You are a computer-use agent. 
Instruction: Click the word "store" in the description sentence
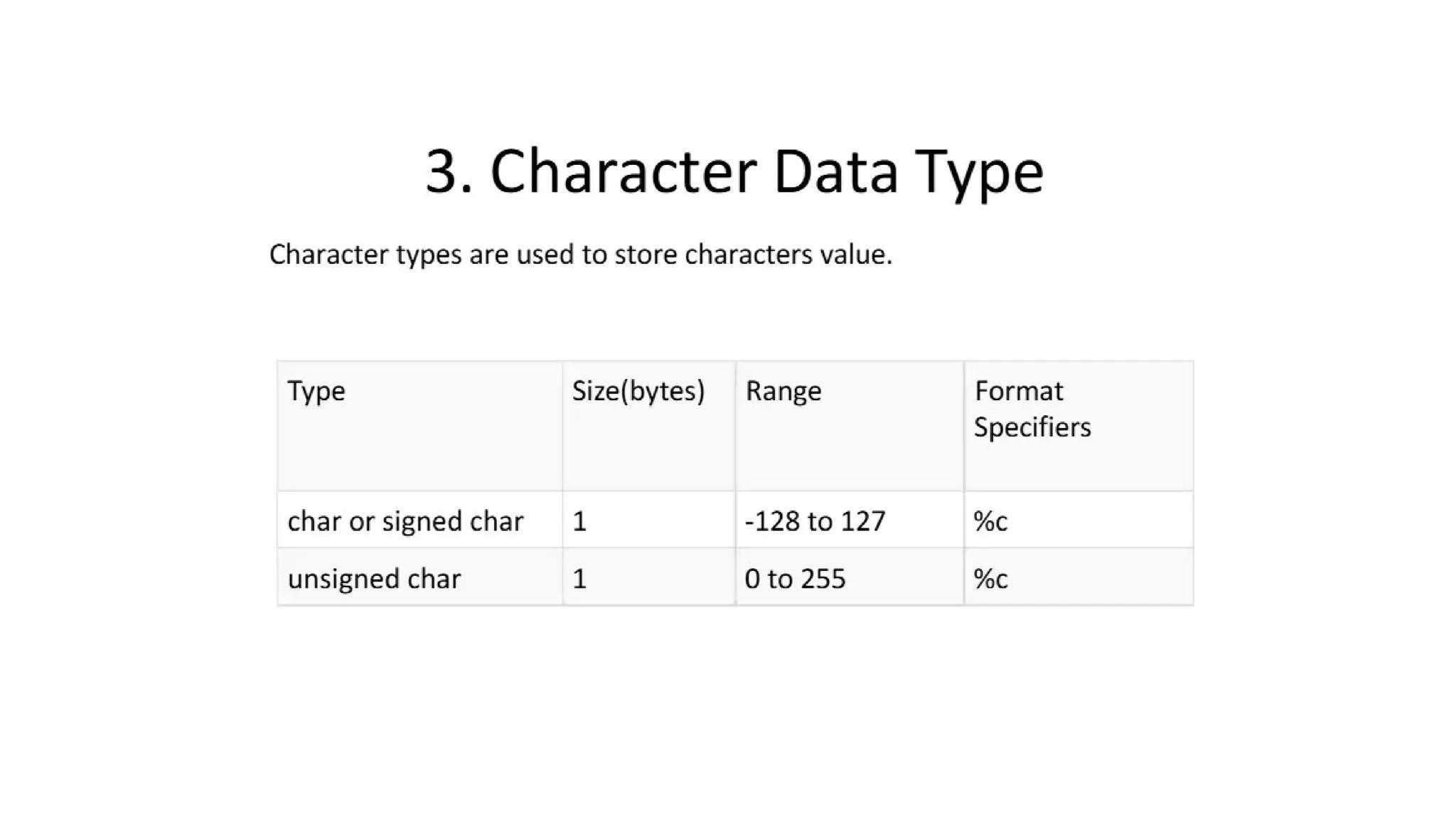[x=644, y=255]
